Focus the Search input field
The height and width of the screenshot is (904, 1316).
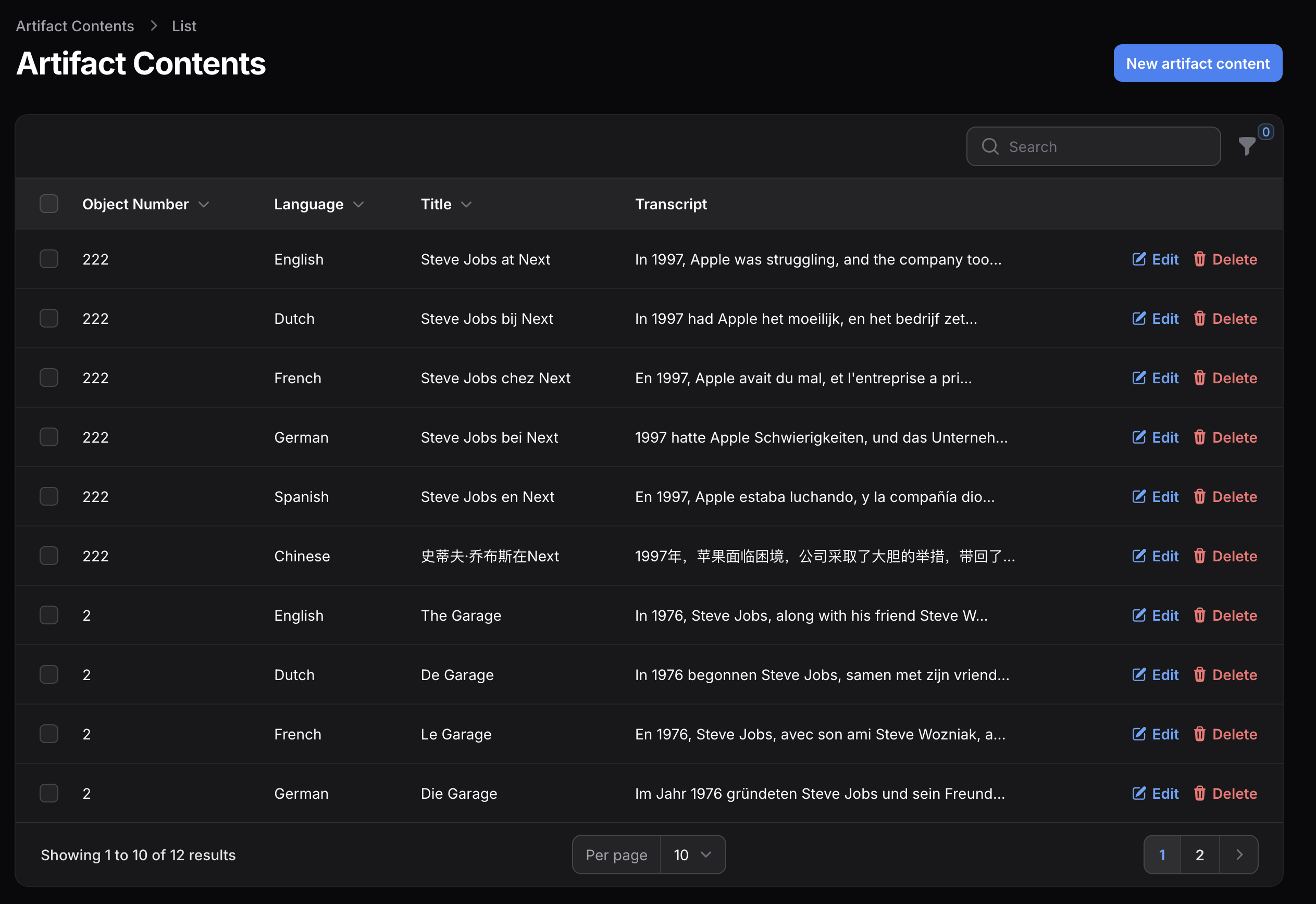(1104, 147)
